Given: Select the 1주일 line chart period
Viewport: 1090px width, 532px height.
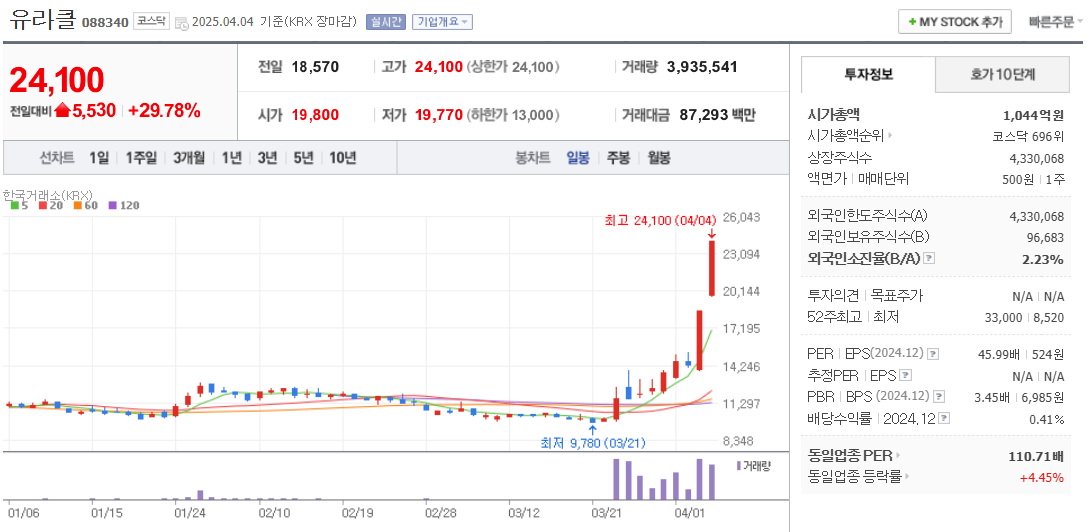Looking at the screenshot, I should tap(141, 158).
